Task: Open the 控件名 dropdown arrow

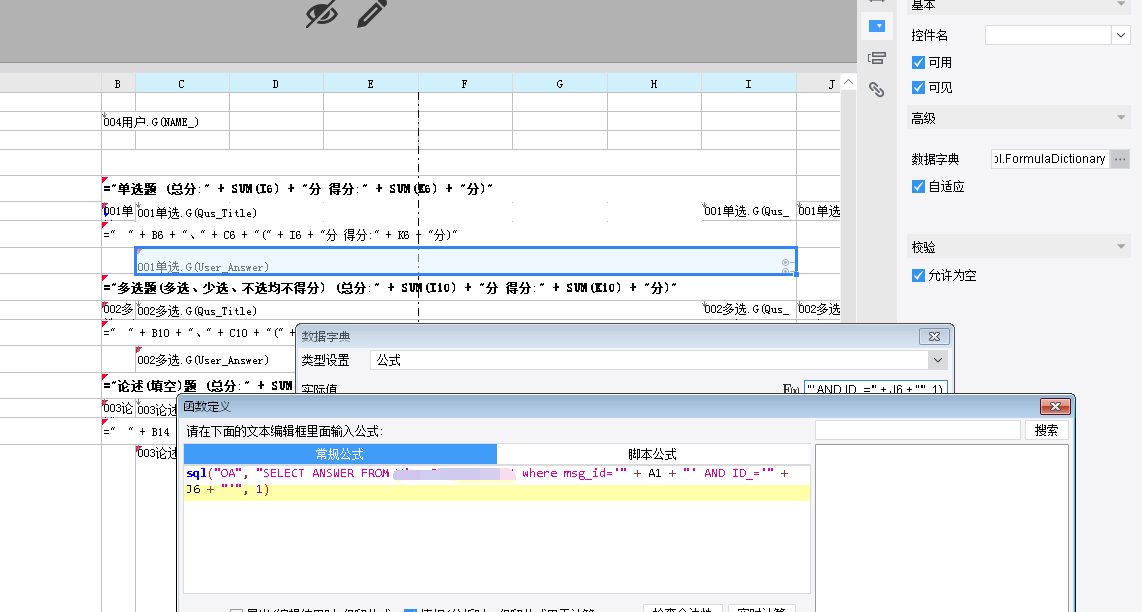Action: 1120,35
